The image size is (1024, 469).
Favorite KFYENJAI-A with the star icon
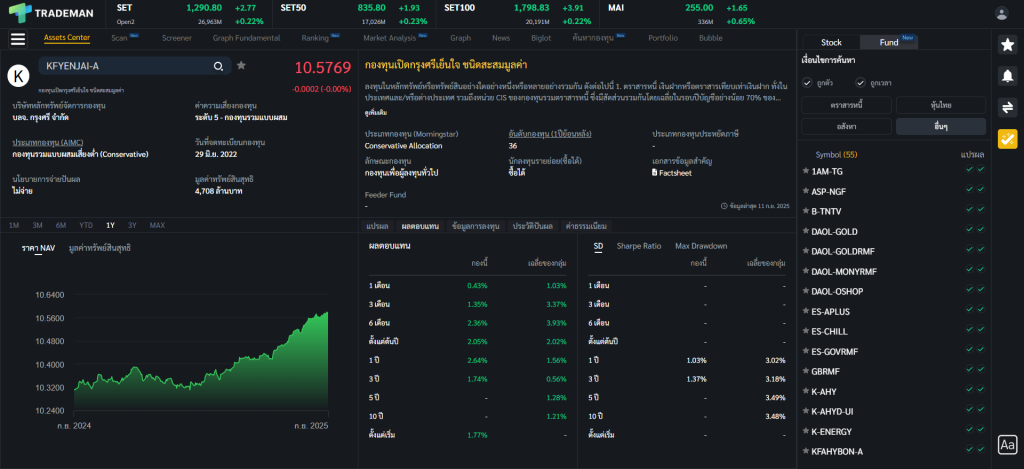241,66
